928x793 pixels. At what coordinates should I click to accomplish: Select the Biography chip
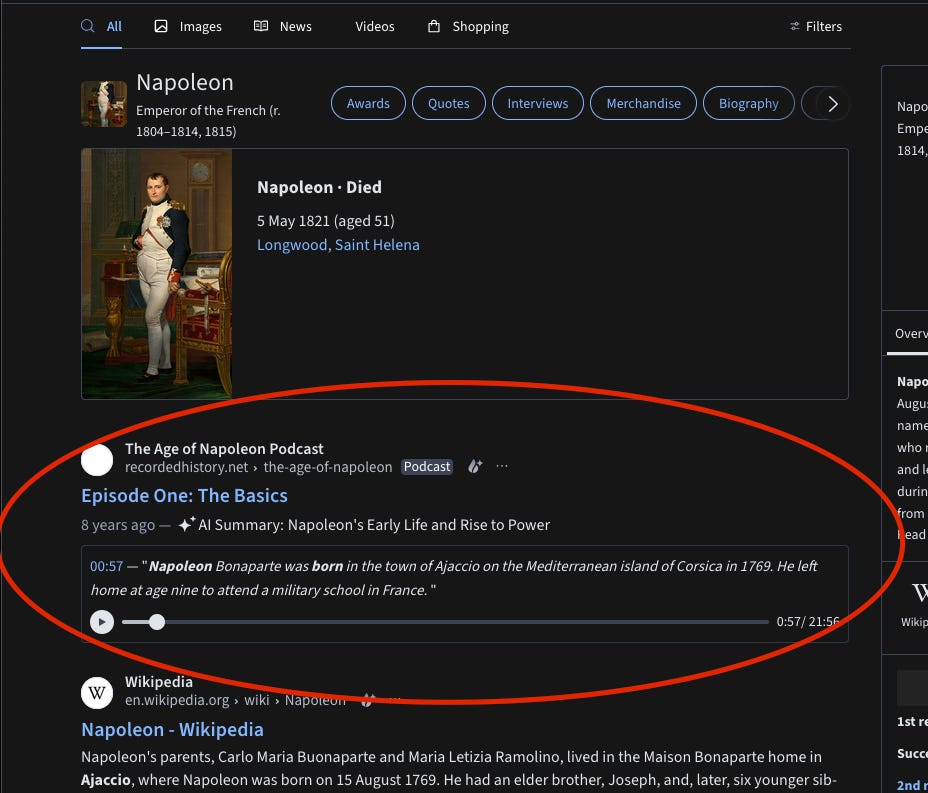coord(749,103)
